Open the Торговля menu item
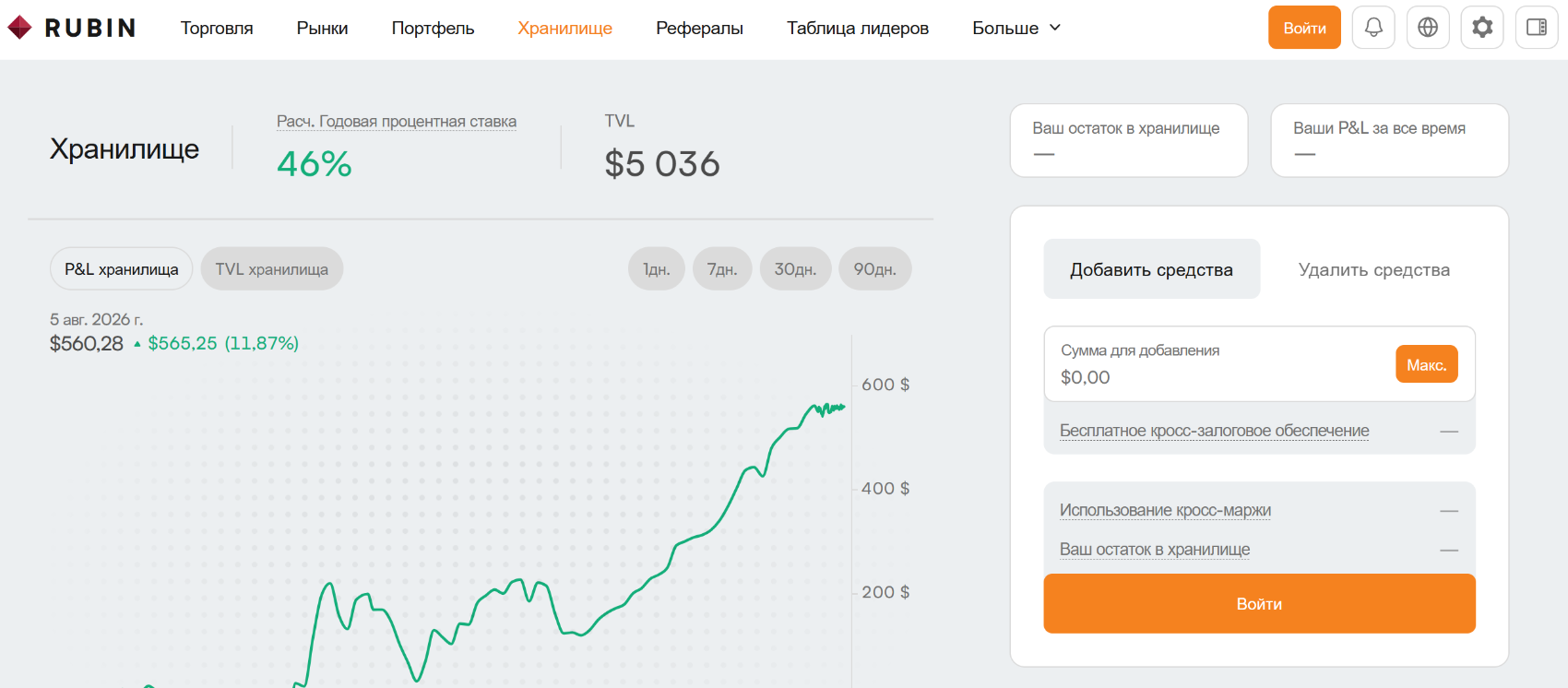The width and height of the screenshot is (1568, 688). [x=217, y=28]
